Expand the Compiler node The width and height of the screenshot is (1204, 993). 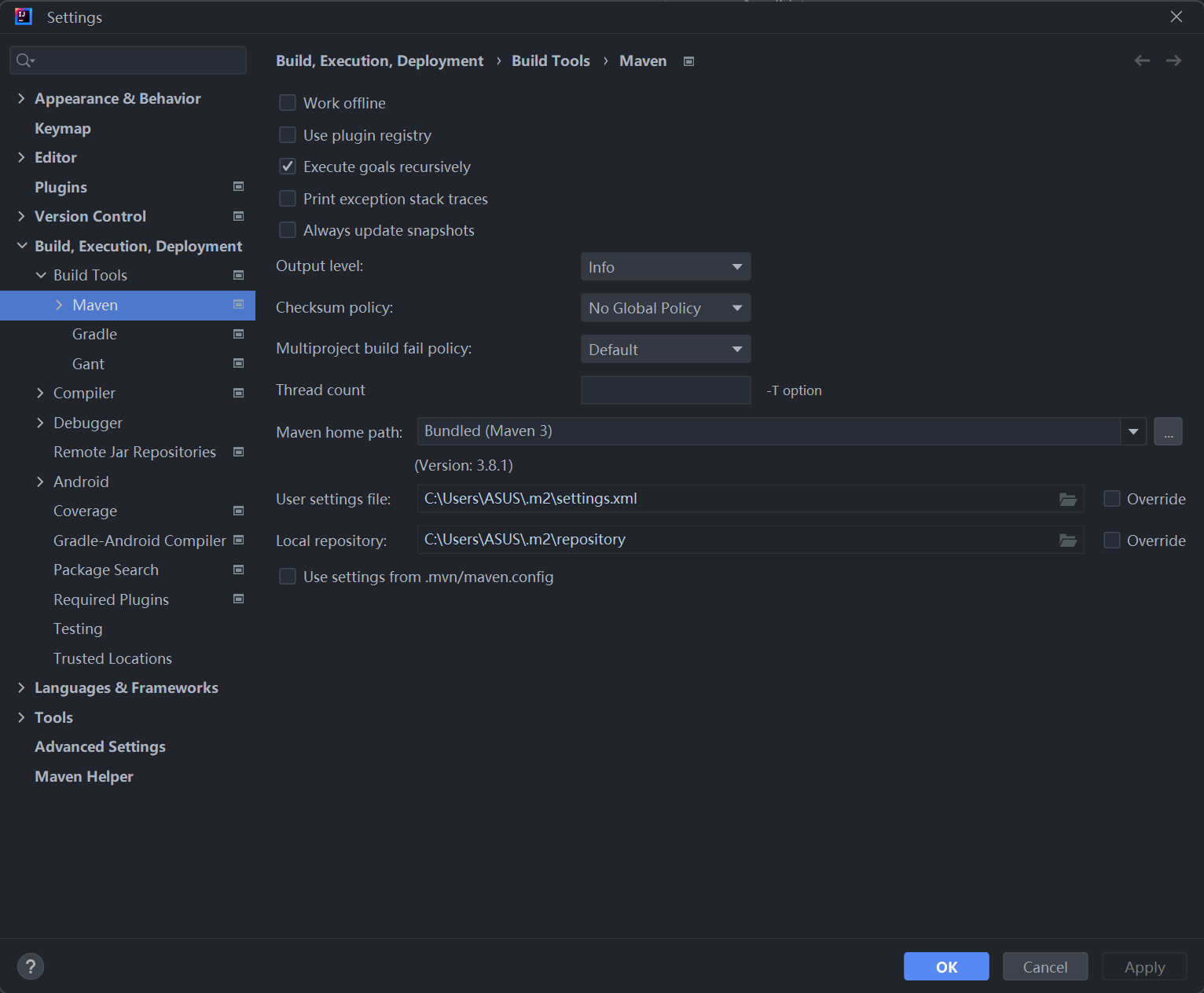tap(40, 393)
